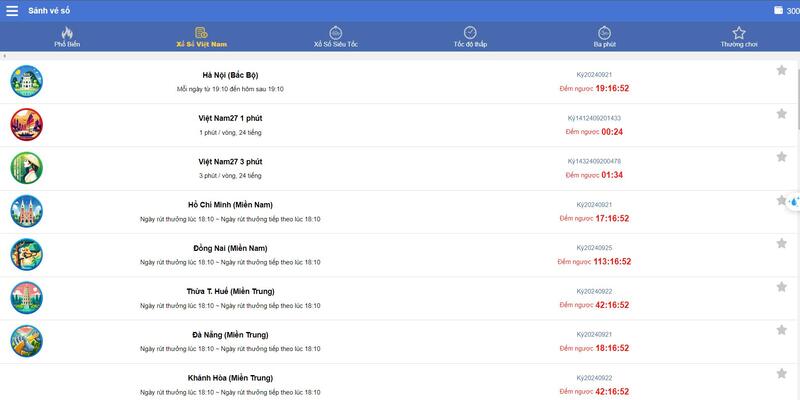This screenshot has width=800, height=400.
Task: Open the hamburger menu at top left
Action: (x=12, y=10)
